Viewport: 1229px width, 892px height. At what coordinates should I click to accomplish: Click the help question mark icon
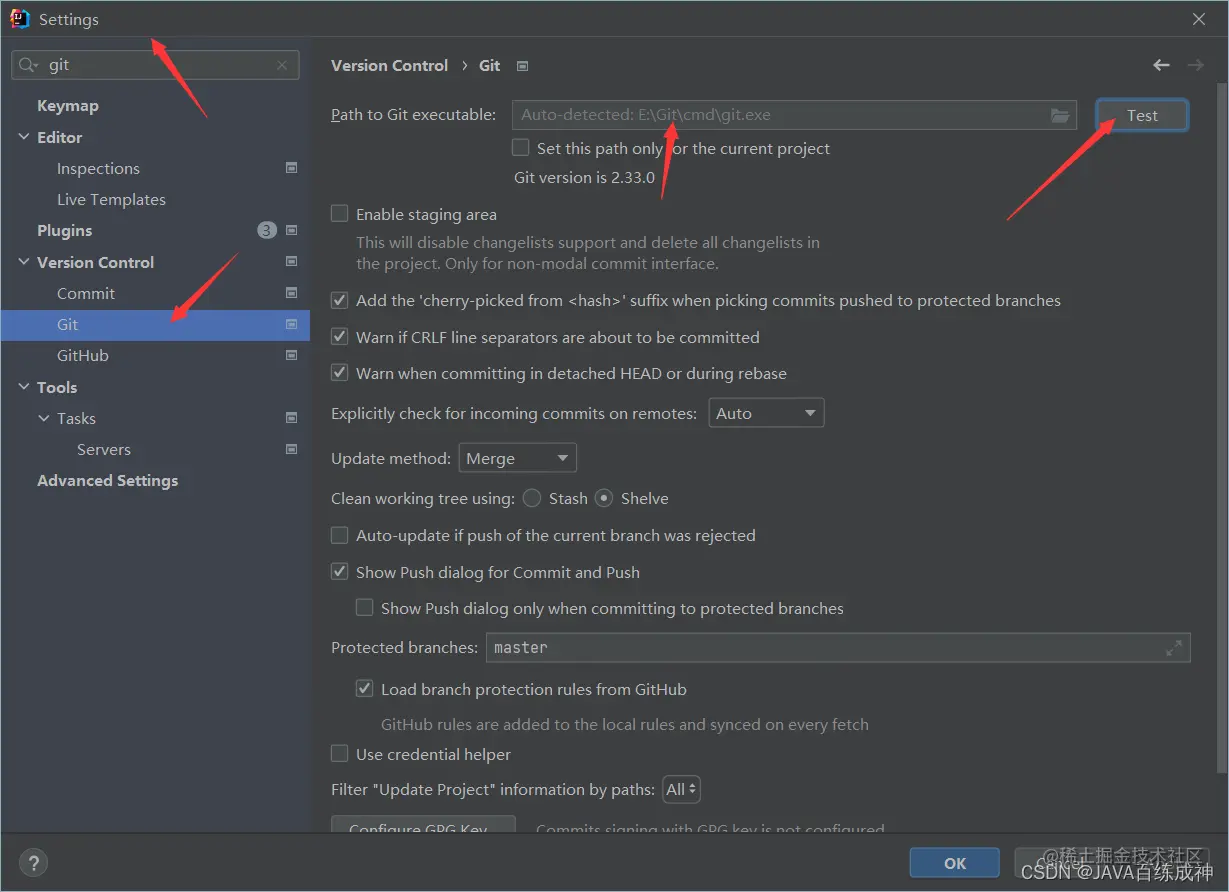point(33,862)
